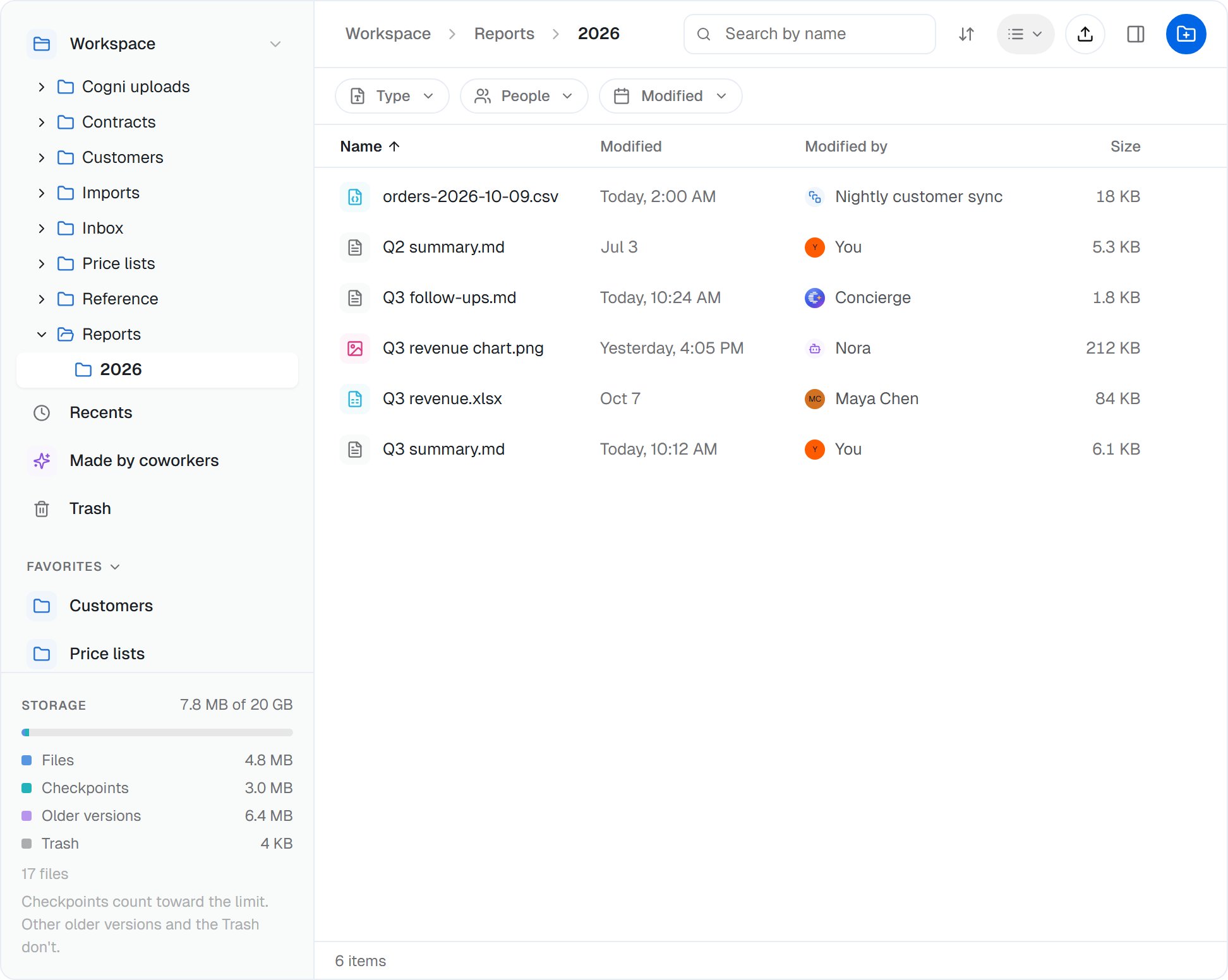
Task: Open the Modified filter dropdown
Action: pos(671,96)
